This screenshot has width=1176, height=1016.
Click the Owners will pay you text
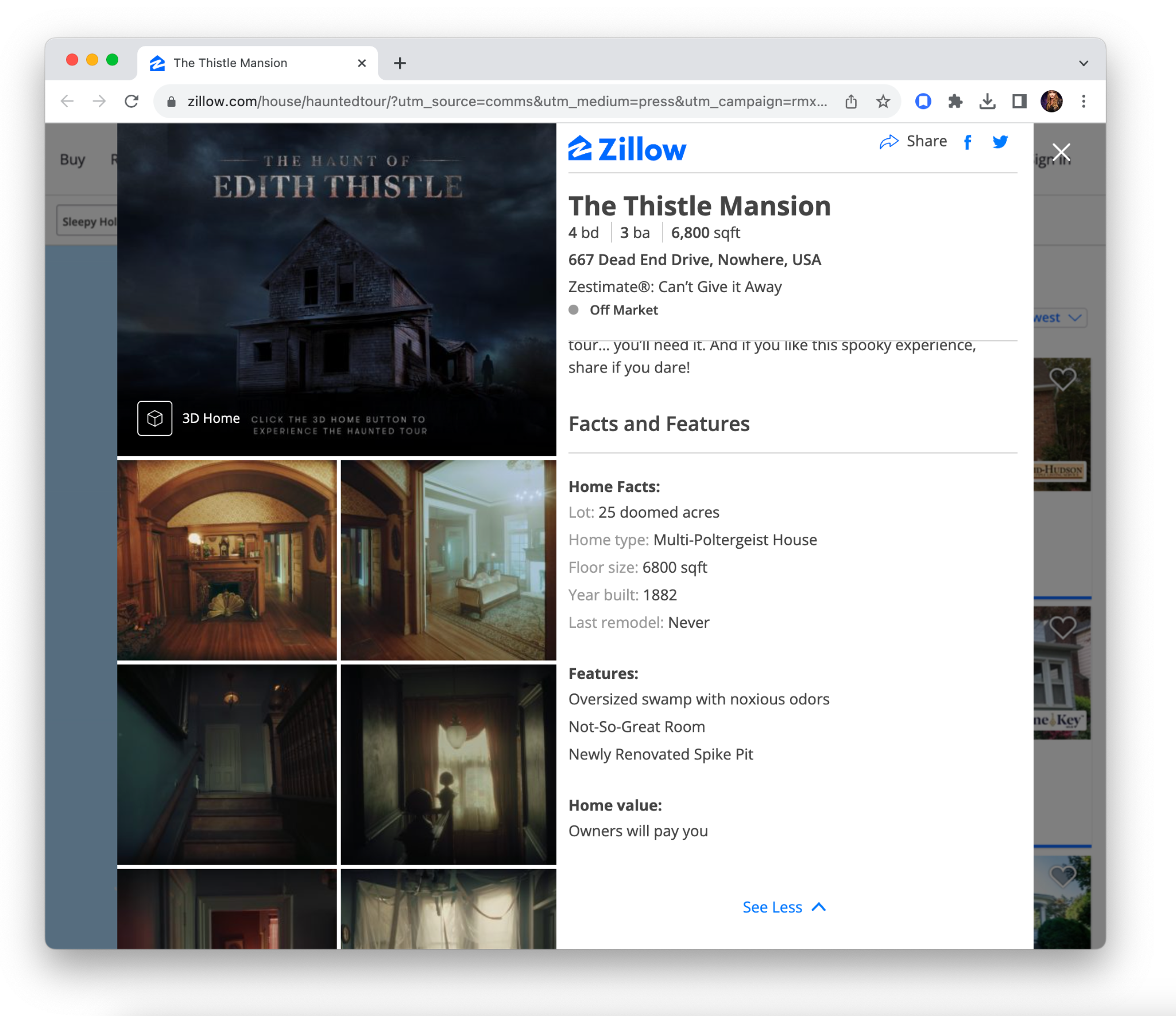(x=638, y=831)
